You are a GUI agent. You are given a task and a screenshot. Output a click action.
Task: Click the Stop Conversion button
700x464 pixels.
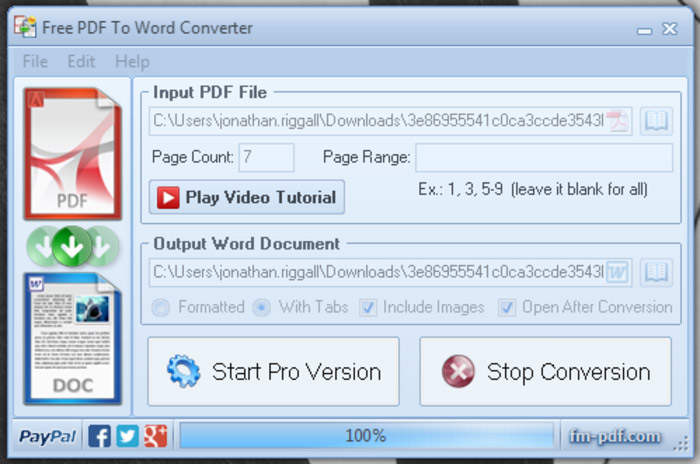(546, 372)
